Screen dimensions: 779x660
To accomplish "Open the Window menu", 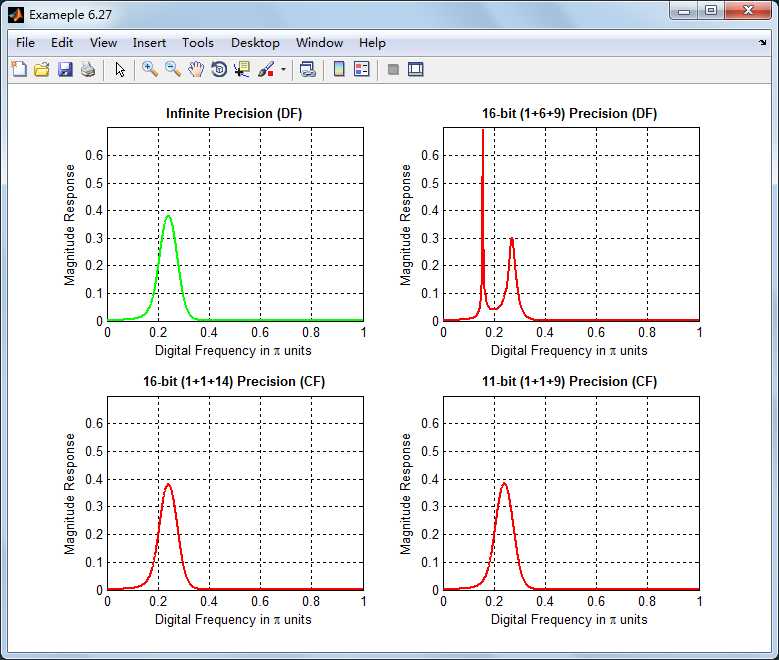I will click(x=319, y=43).
